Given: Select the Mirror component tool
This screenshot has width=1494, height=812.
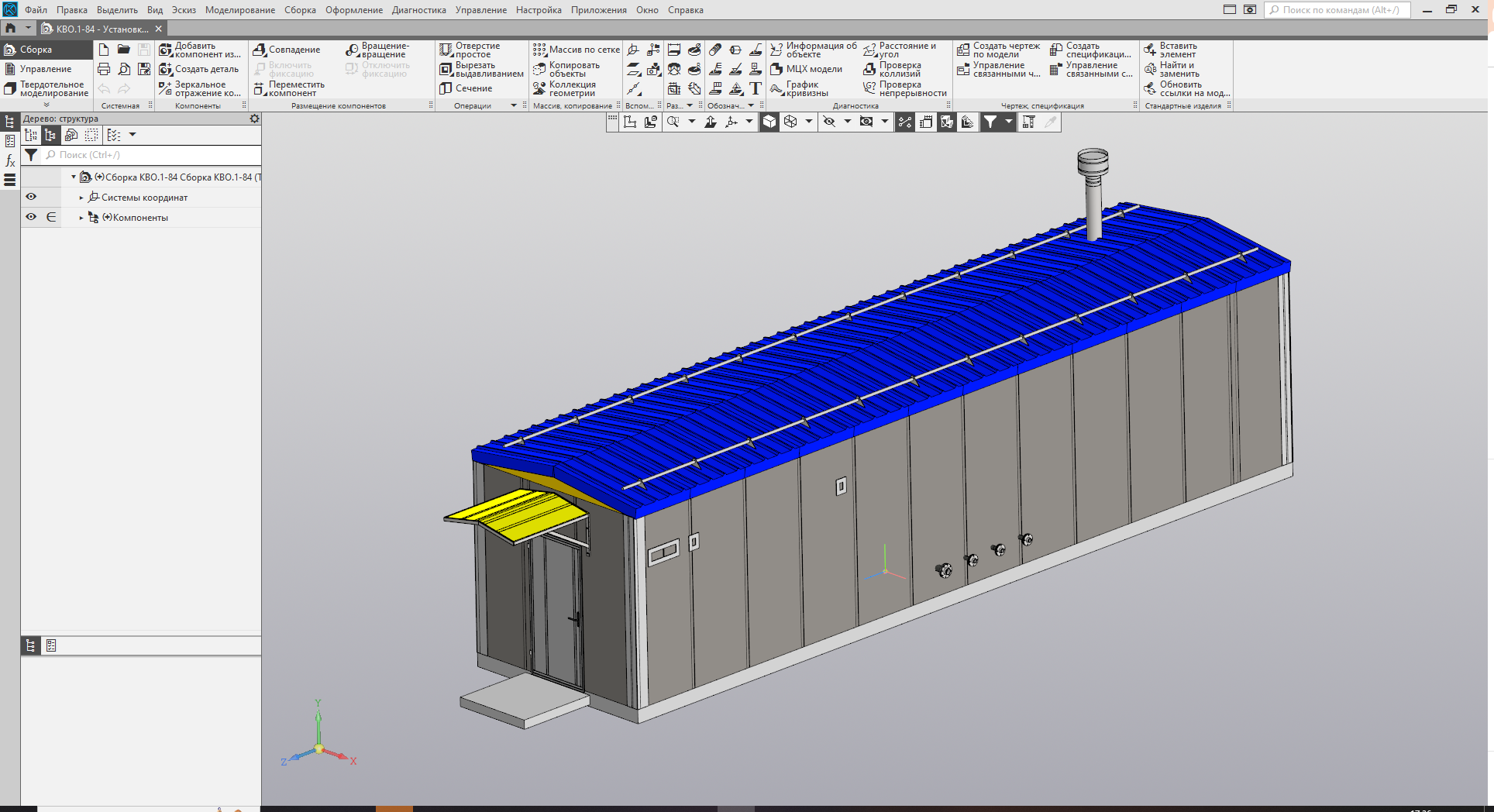Looking at the screenshot, I should point(166,89).
